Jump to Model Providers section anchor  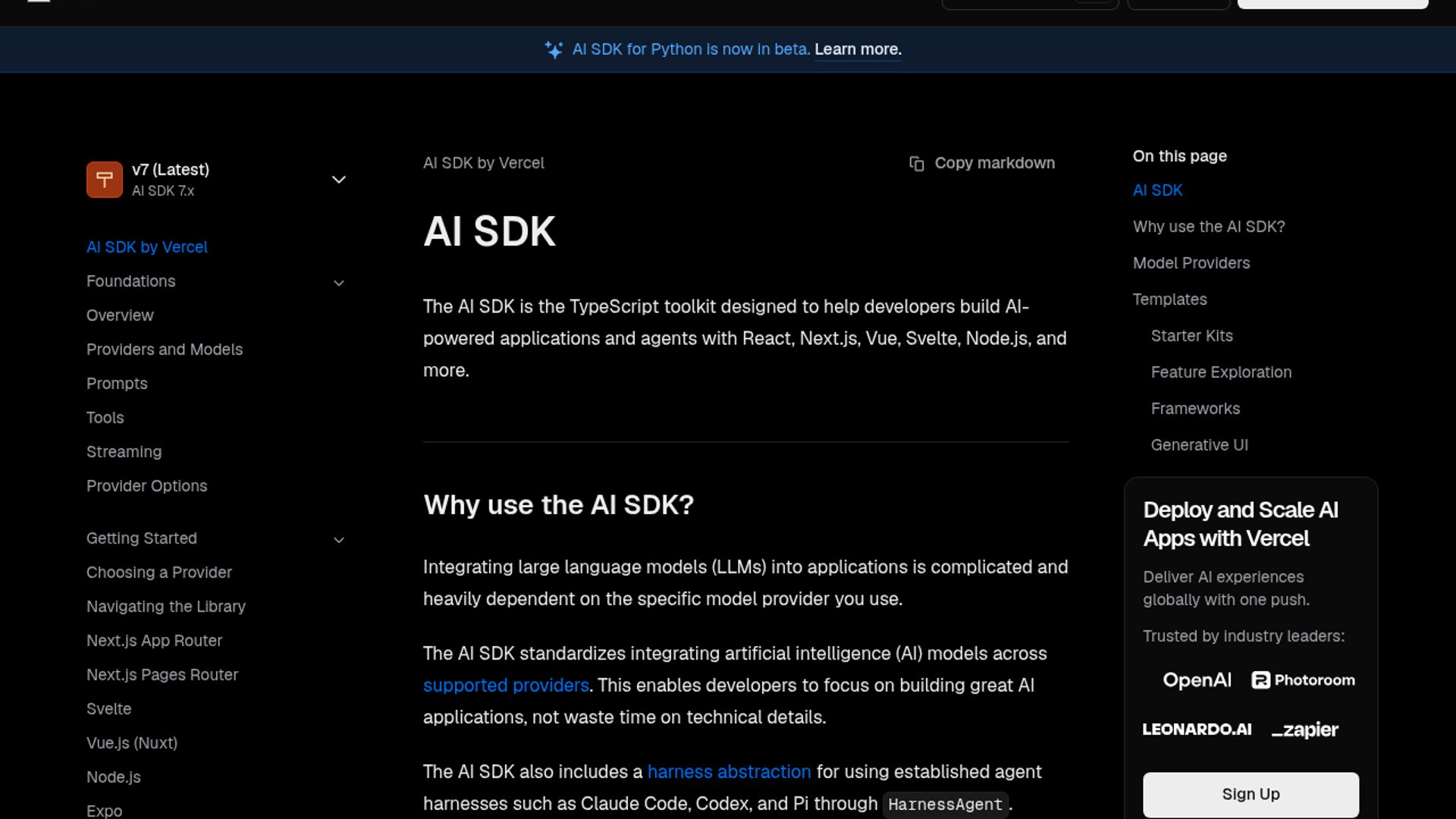[1191, 263]
